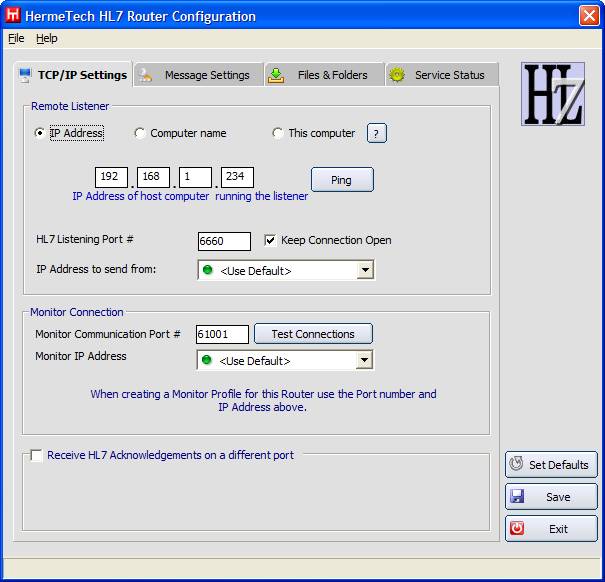Click the Monitor Connection group label
The height and width of the screenshot is (582, 605).
77,312
